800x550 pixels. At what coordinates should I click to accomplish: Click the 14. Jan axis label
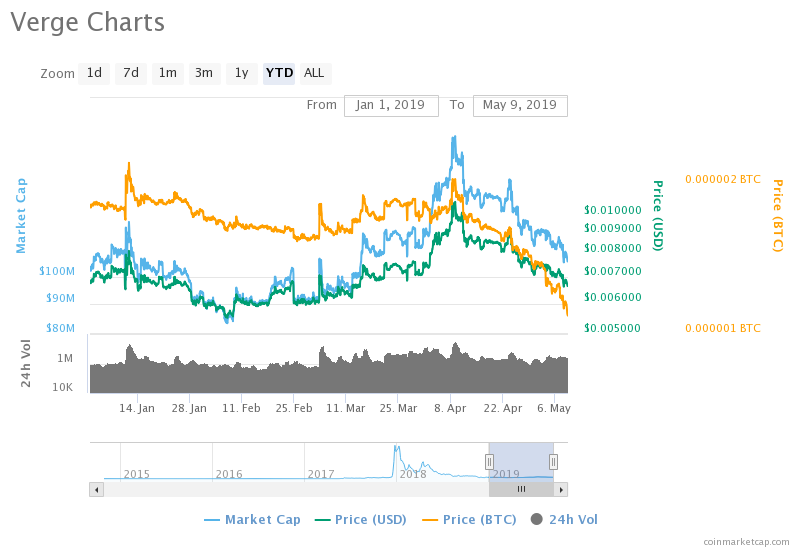point(137,408)
